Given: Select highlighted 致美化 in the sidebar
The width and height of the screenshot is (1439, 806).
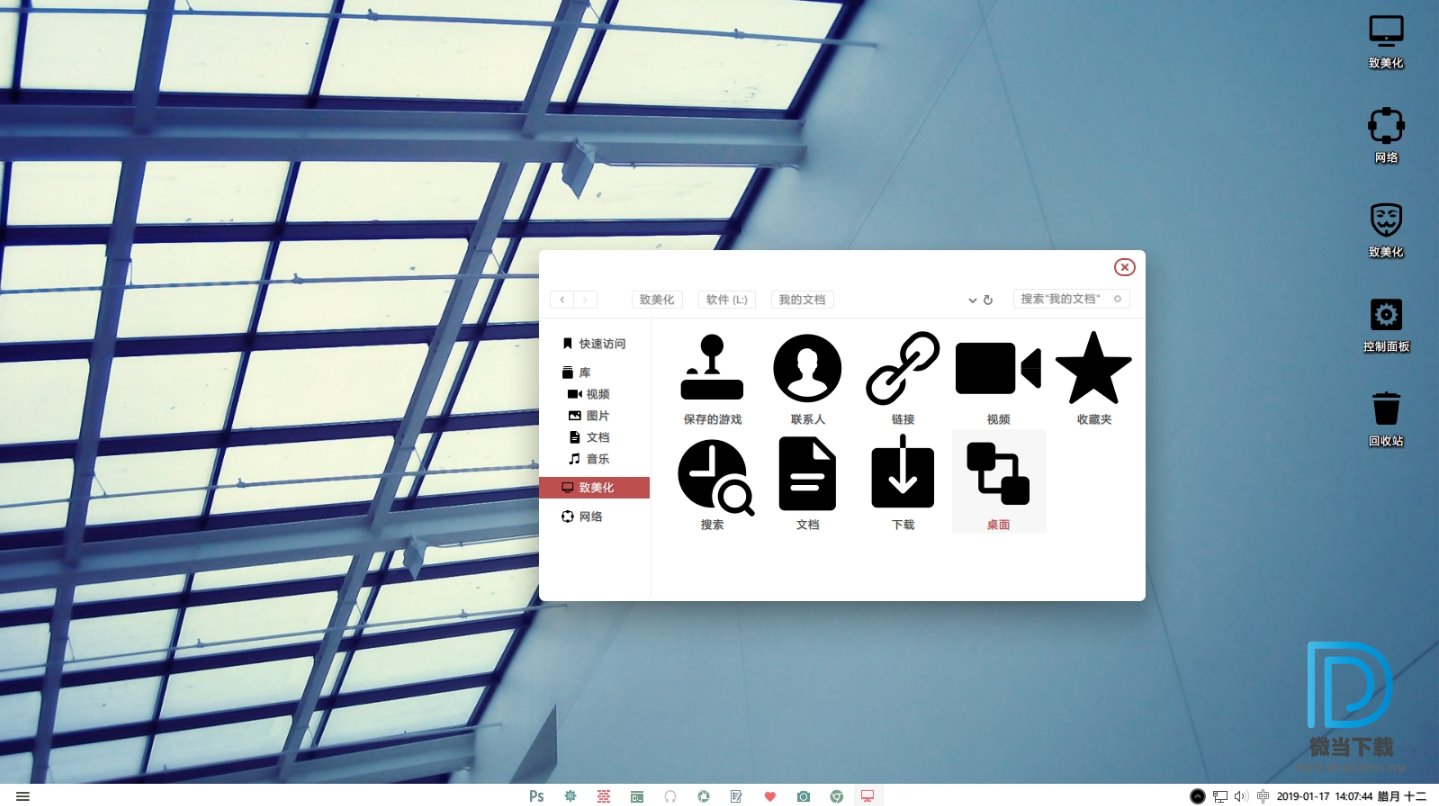Looking at the screenshot, I should click(594, 487).
